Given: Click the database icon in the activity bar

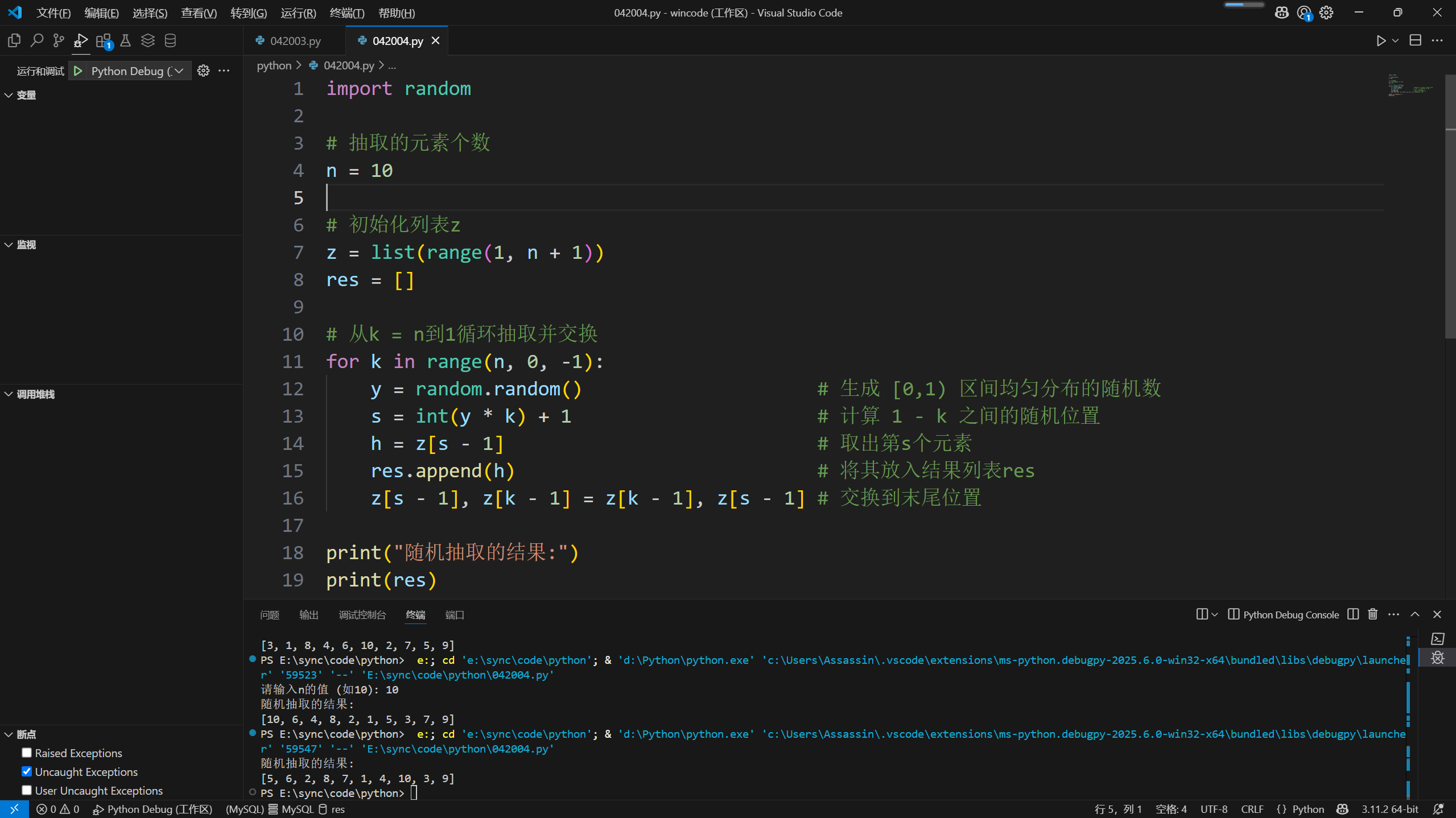Looking at the screenshot, I should (x=170, y=40).
